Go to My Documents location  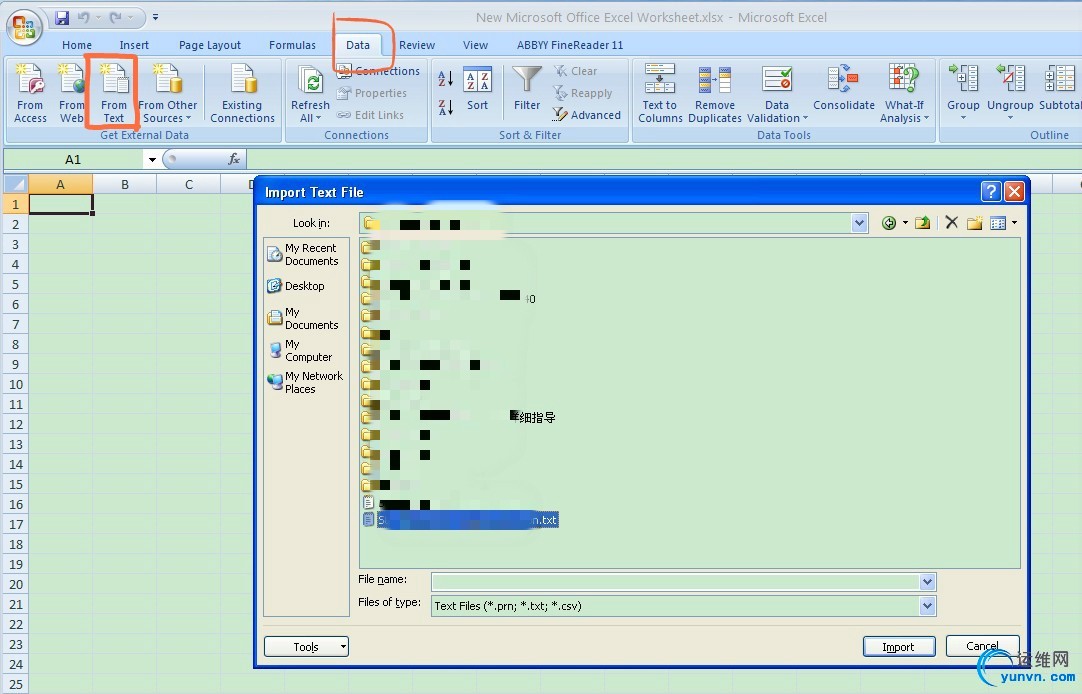tap(304, 318)
